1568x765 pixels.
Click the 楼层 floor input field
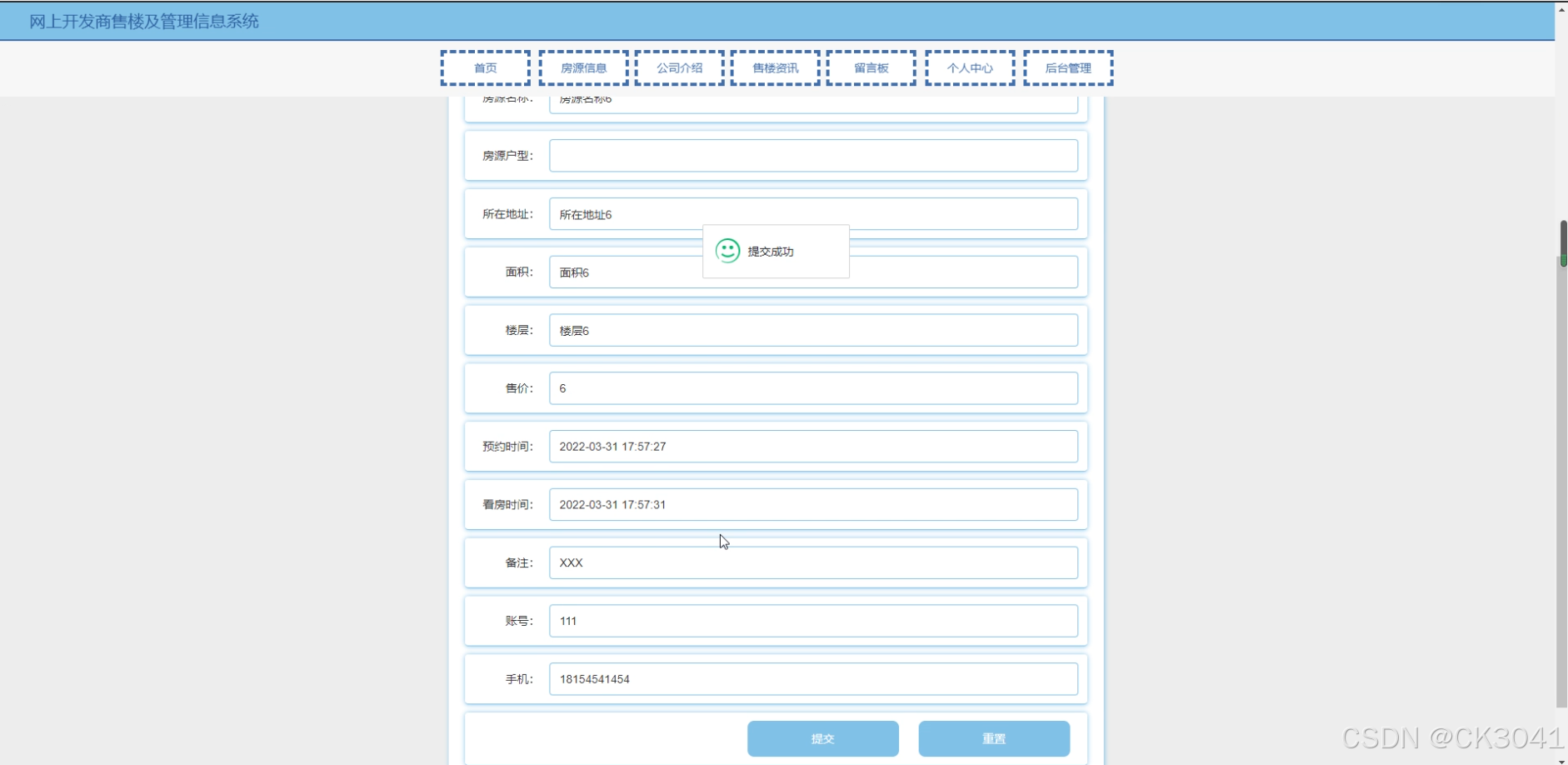coord(812,330)
